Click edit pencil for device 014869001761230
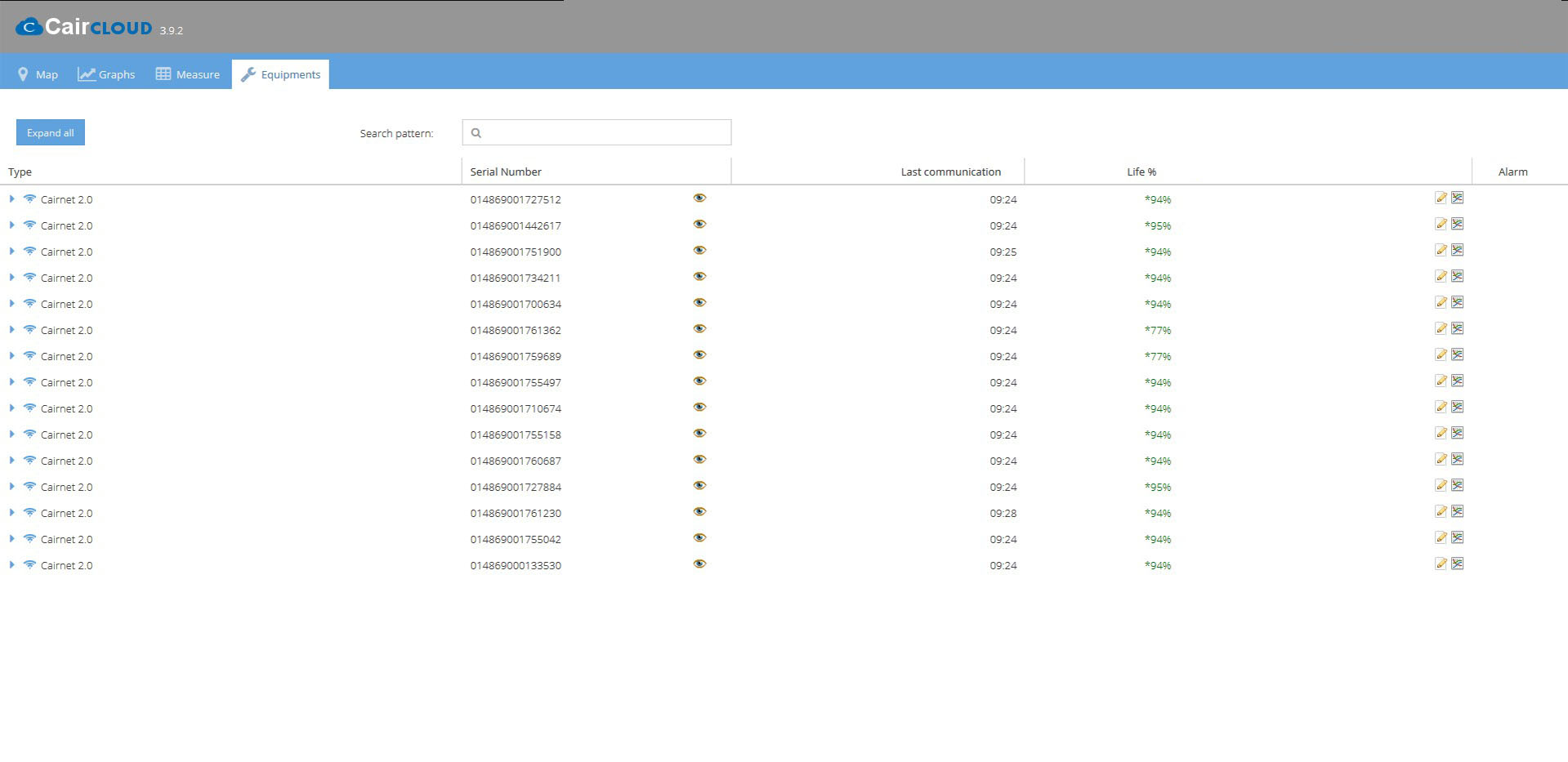This screenshot has width=1568, height=762. pyautogui.click(x=1441, y=512)
